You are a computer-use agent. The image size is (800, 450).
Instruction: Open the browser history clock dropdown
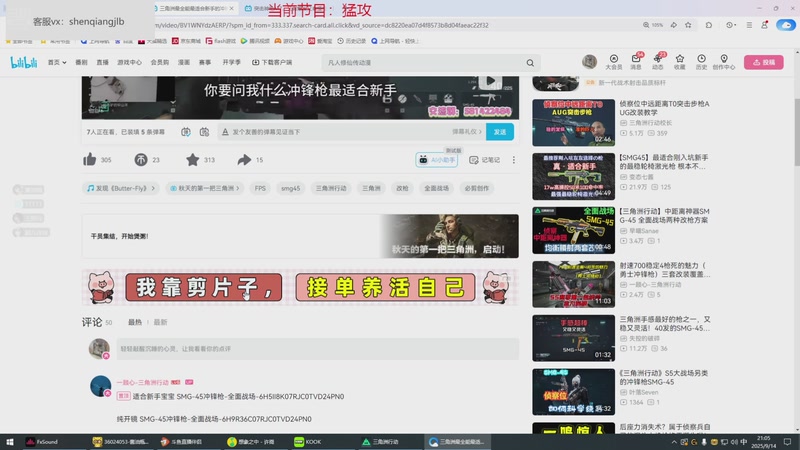pos(731,25)
